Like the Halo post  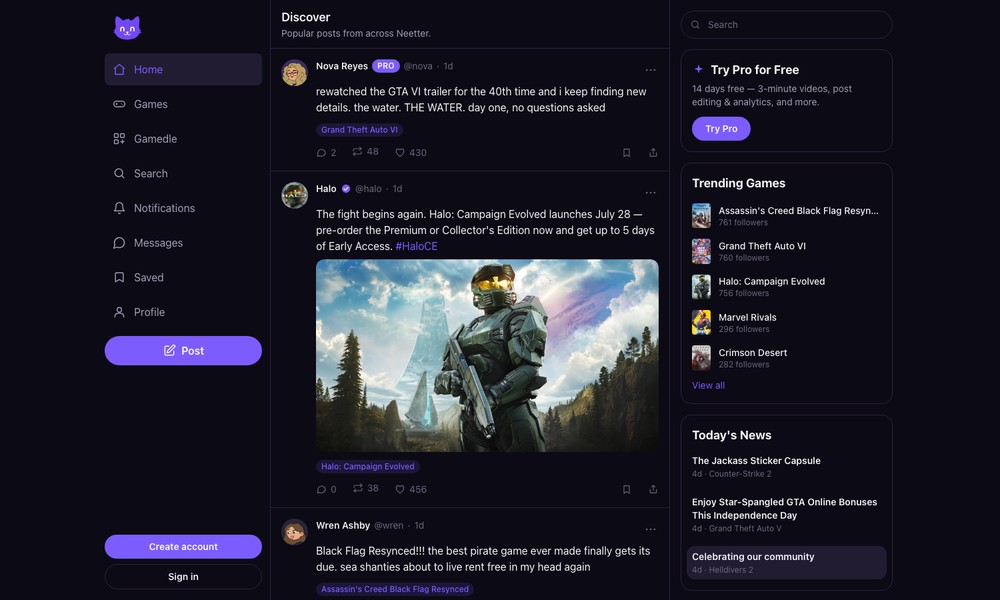click(x=411, y=489)
